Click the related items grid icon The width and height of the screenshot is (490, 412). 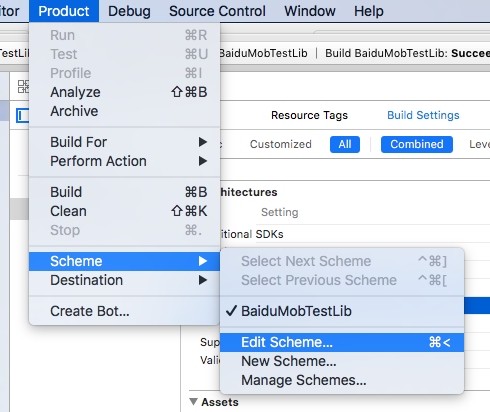point(23,87)
